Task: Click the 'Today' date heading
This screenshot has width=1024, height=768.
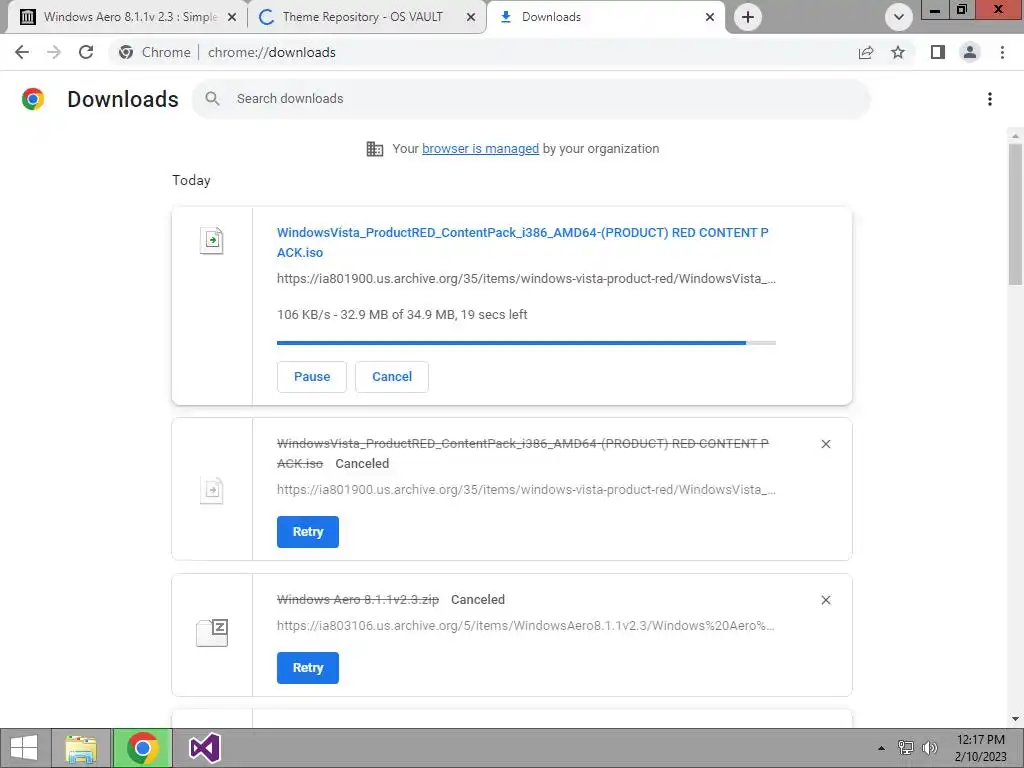Action: [191, 181]
